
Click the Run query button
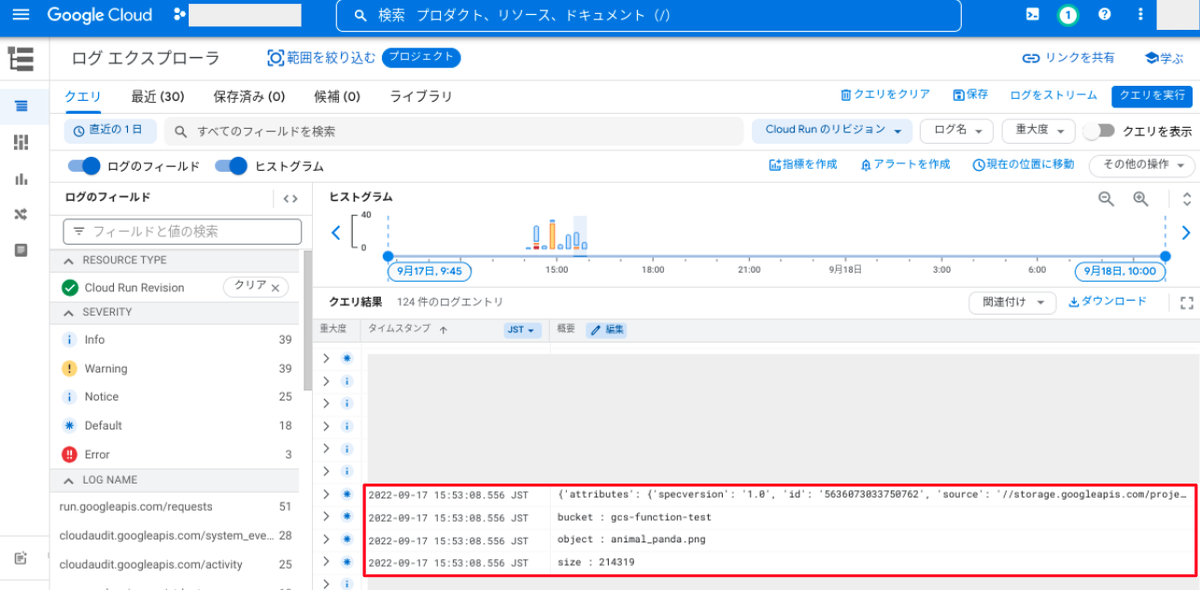click(1152, 95)
